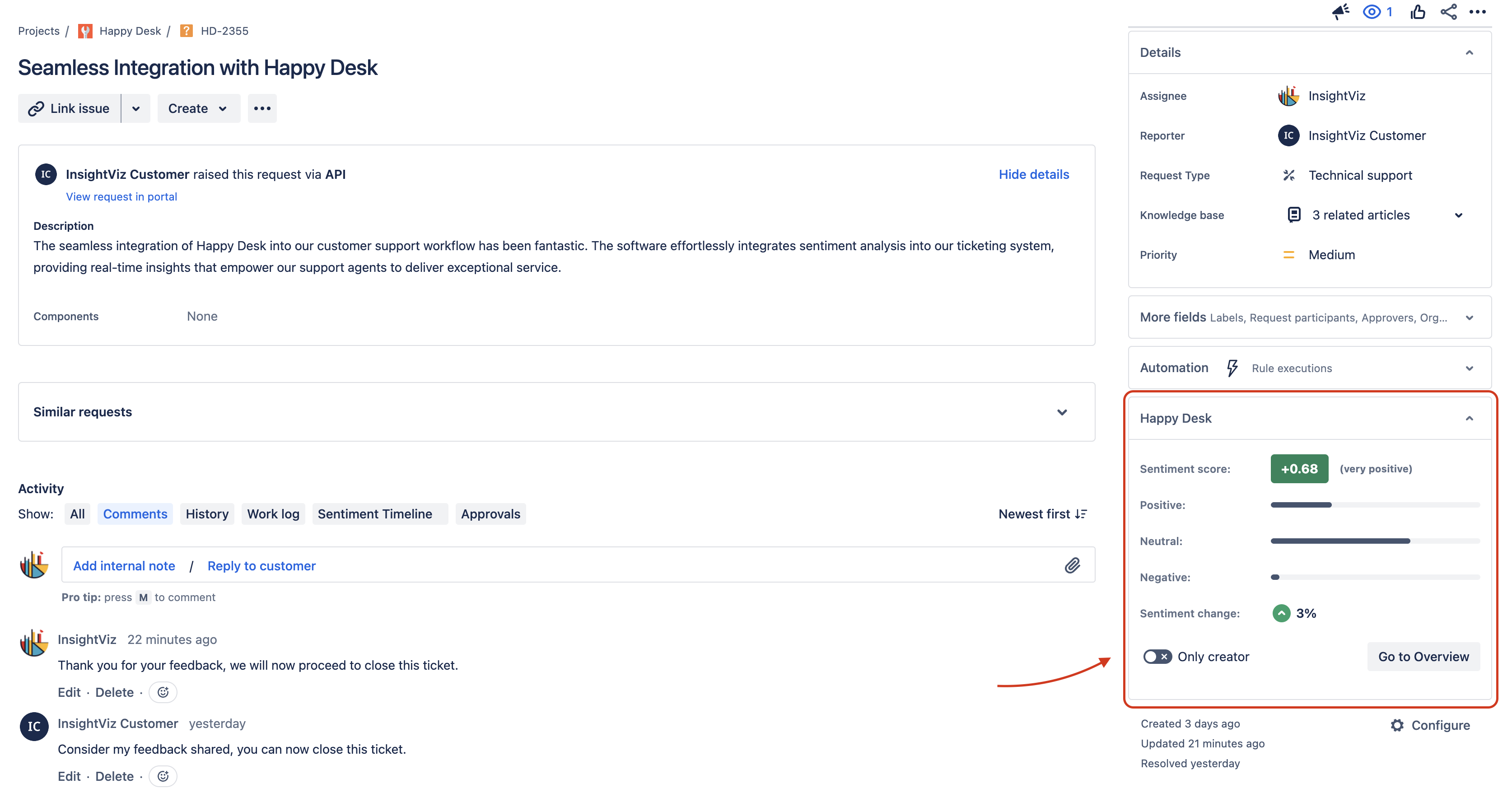
Task: Toggle Newest first sort order
Action: click(1042, 513)
